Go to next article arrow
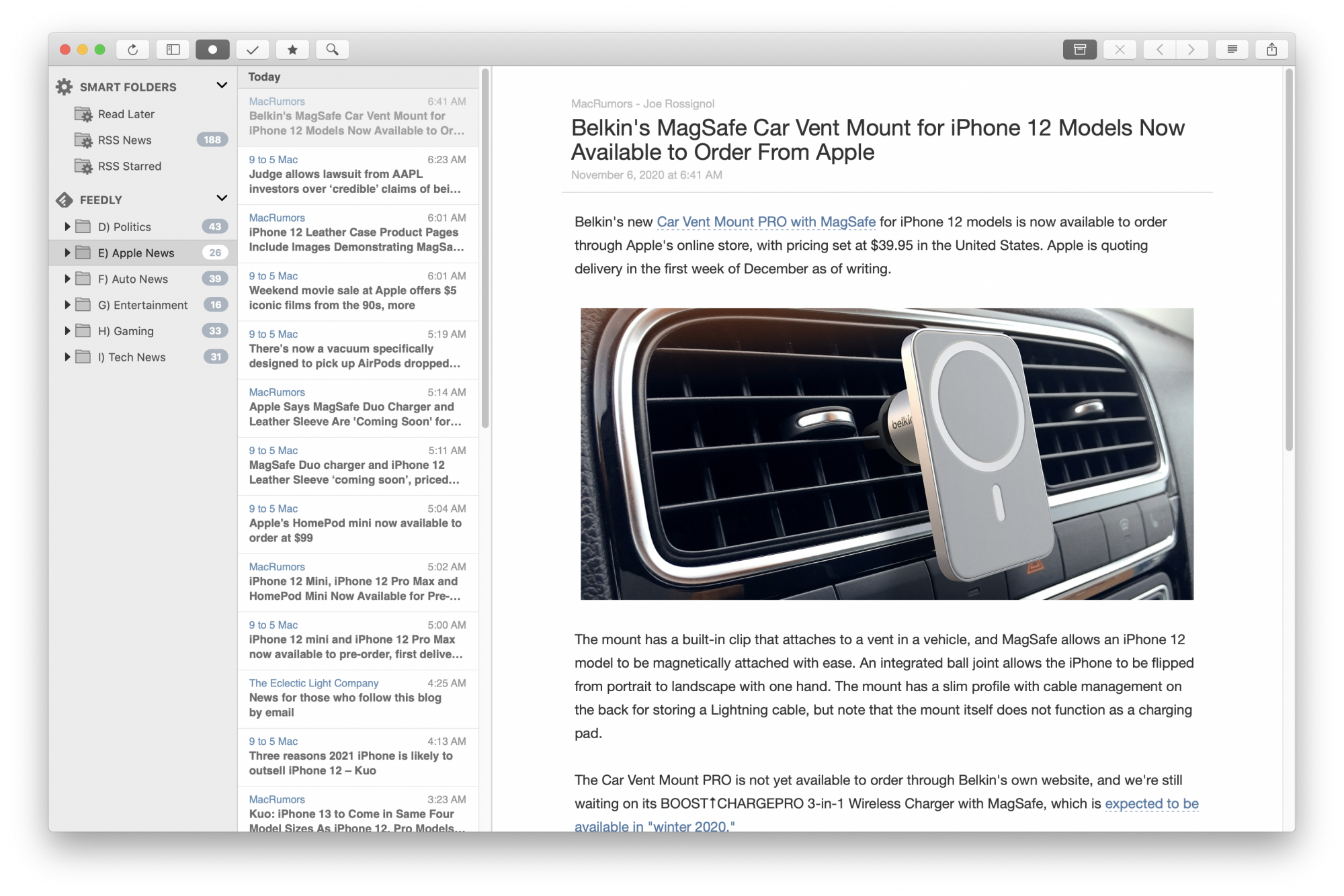 pos(1191,50)
